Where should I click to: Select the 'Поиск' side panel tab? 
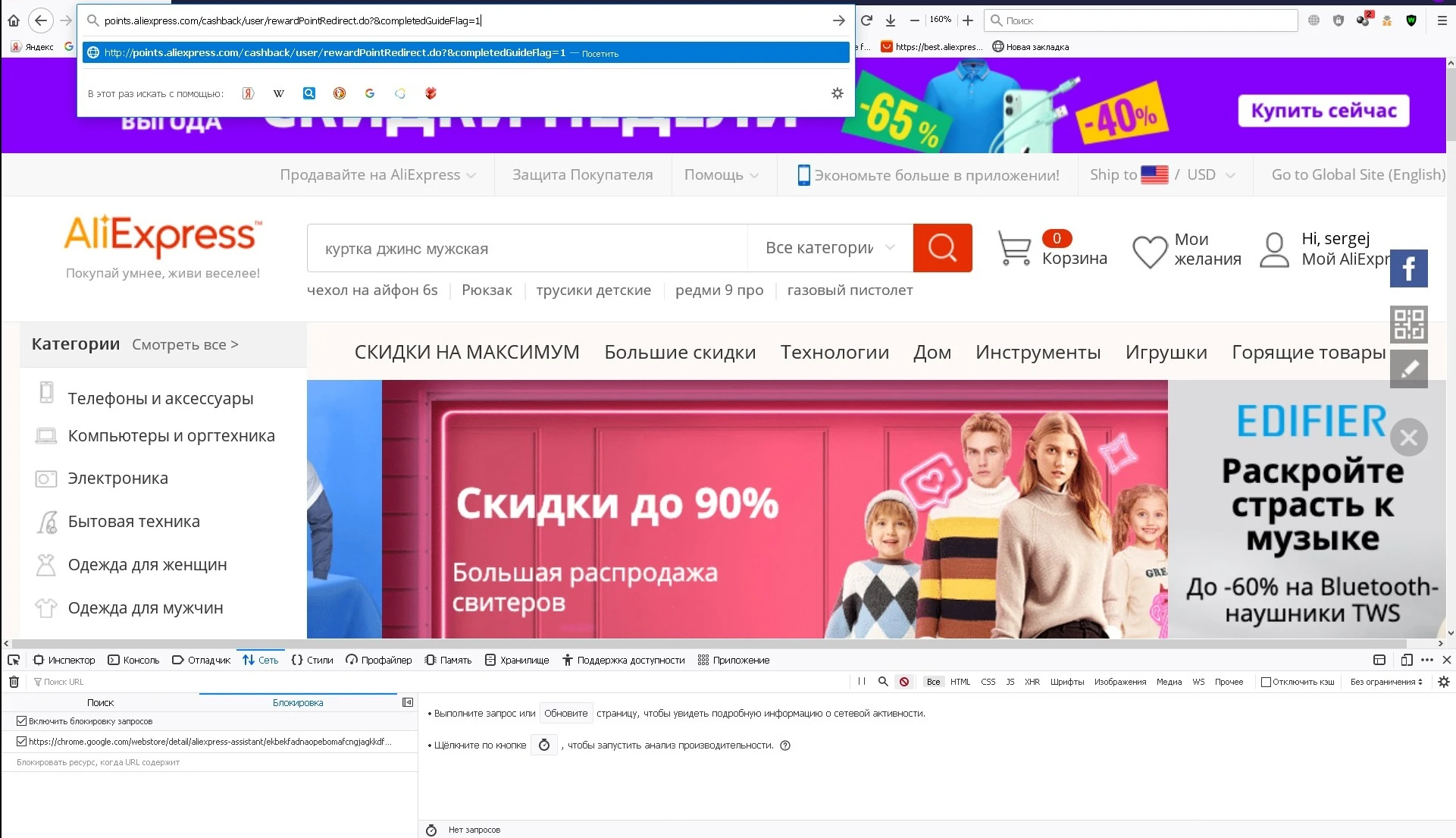pos(100,703)
